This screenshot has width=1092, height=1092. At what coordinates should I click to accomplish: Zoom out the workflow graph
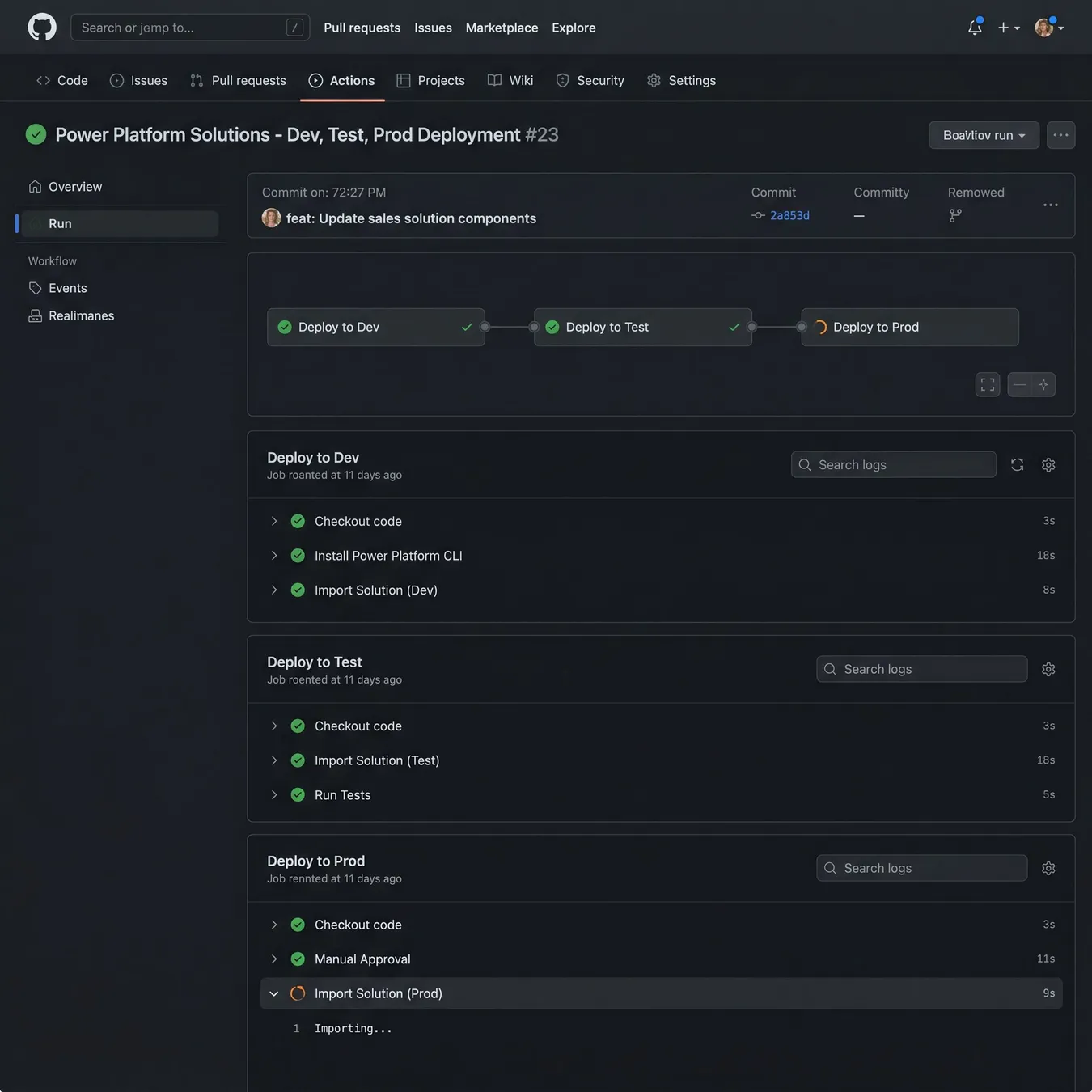pyautogui.click(x=1019, y=385)
